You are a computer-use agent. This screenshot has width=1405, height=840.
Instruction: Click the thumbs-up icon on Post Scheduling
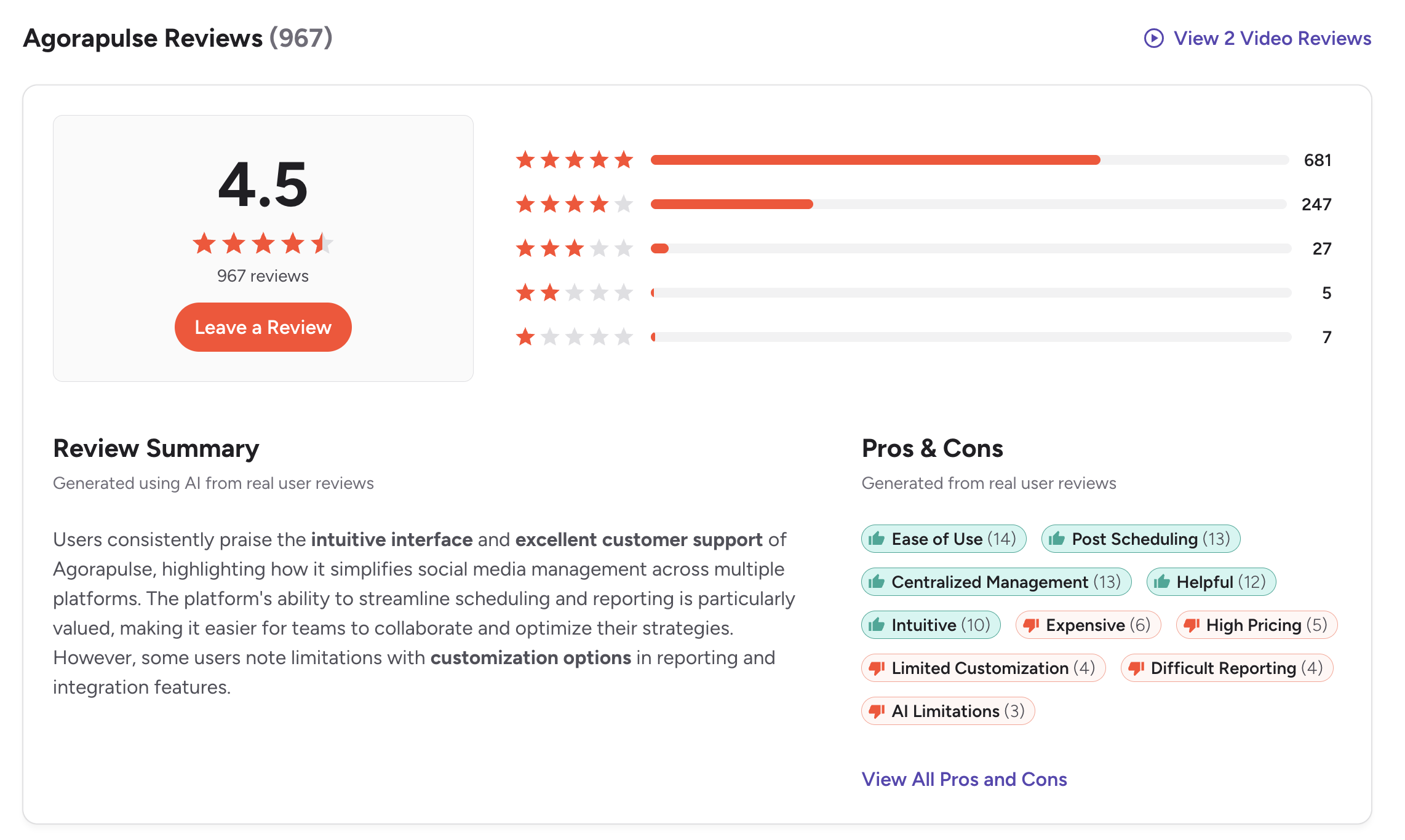[x=1057, y=539]
